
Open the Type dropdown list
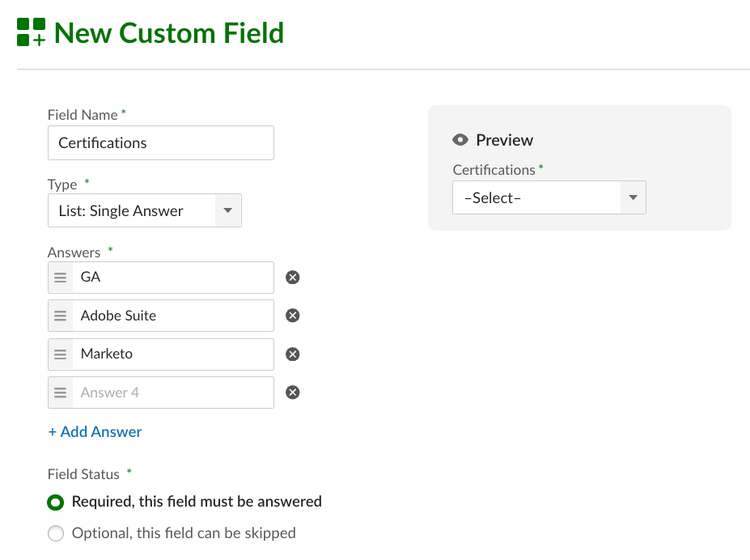(x=144, y=210)
